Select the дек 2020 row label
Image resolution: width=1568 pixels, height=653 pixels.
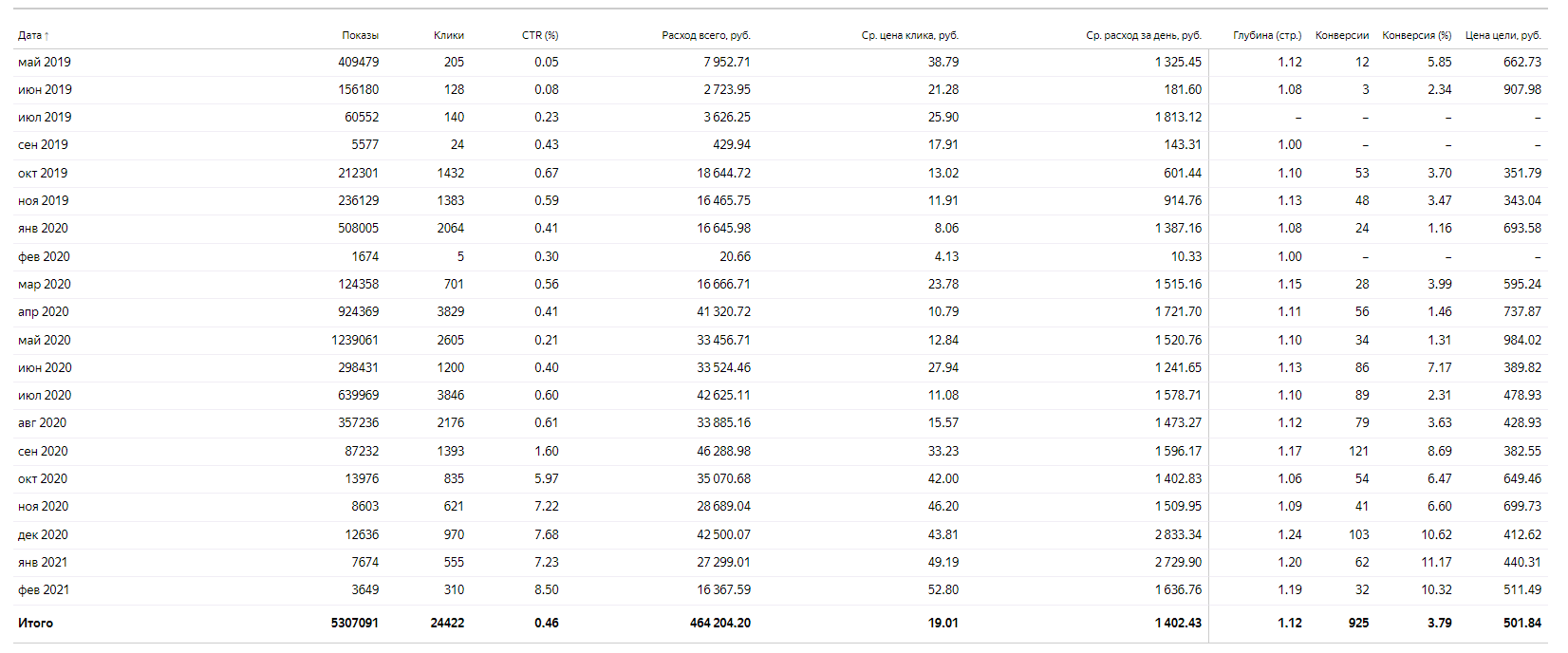pos(44,535)
